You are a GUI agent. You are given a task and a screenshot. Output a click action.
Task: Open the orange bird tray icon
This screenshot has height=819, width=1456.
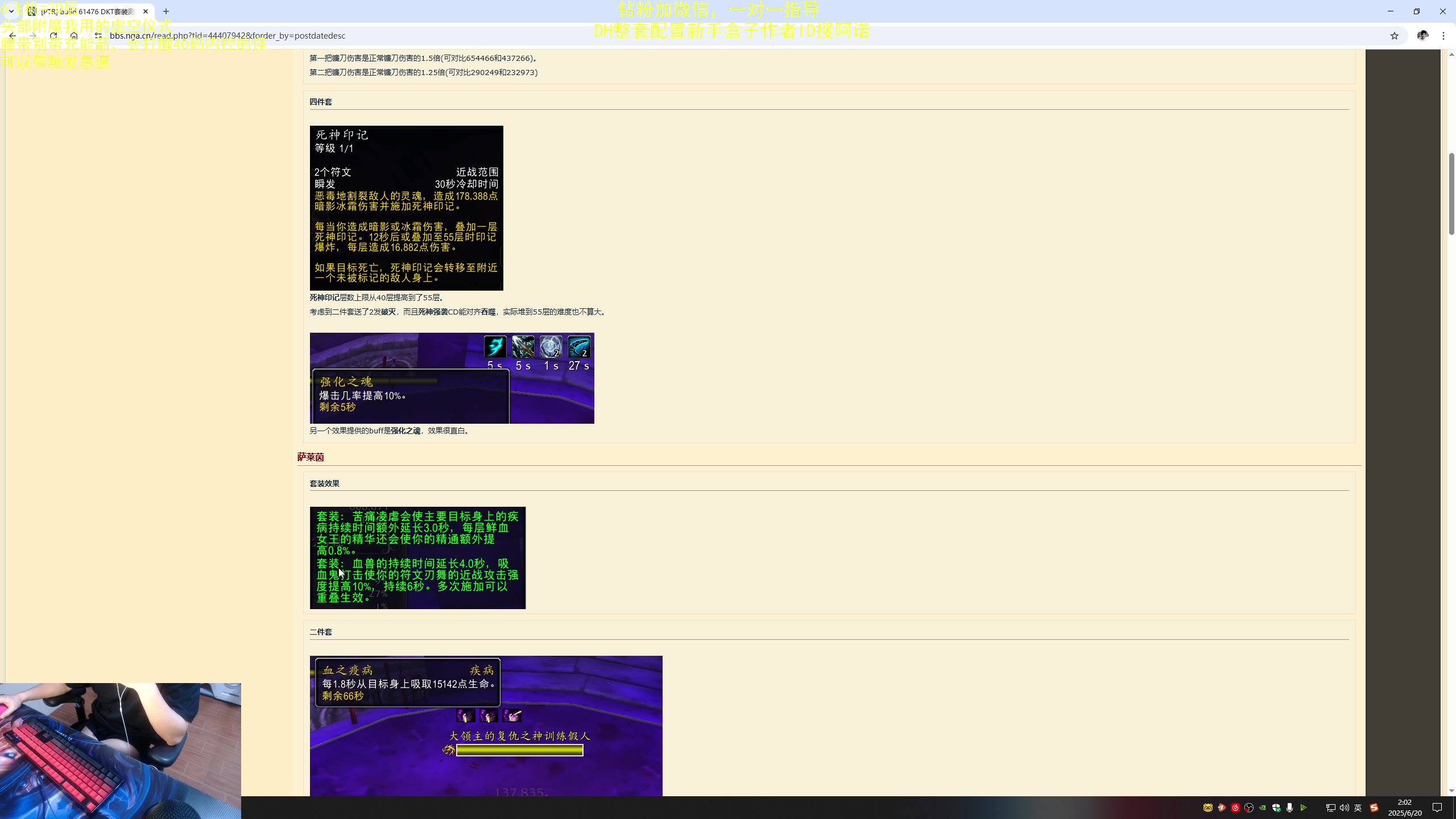(x=1222, y=808)
